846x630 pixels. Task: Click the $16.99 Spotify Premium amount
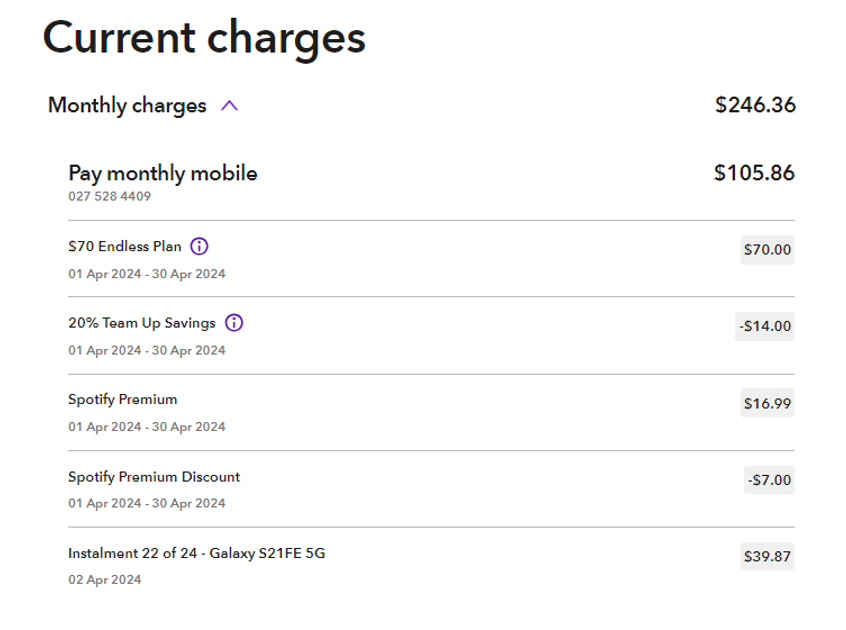767,403
